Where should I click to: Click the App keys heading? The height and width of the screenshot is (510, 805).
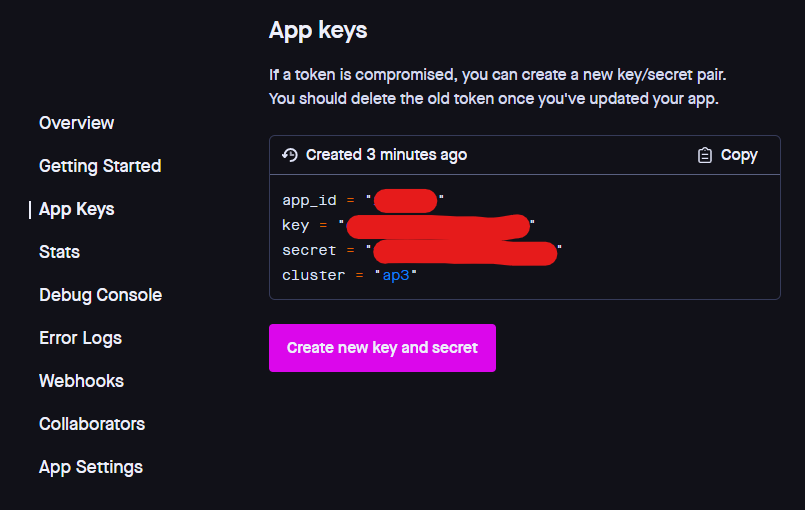[318, 31]
